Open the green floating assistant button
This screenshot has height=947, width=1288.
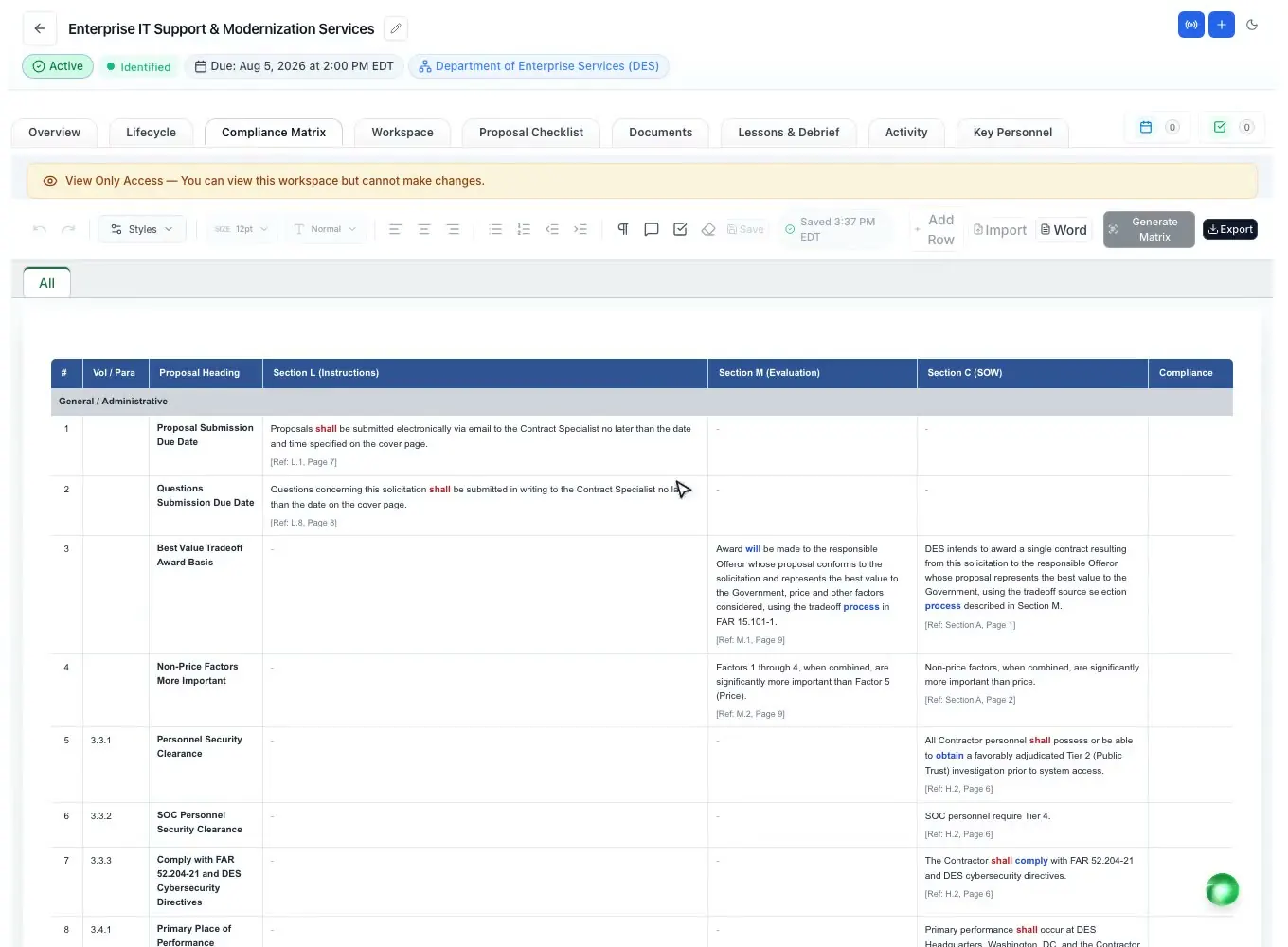[x=1222, y=890]
